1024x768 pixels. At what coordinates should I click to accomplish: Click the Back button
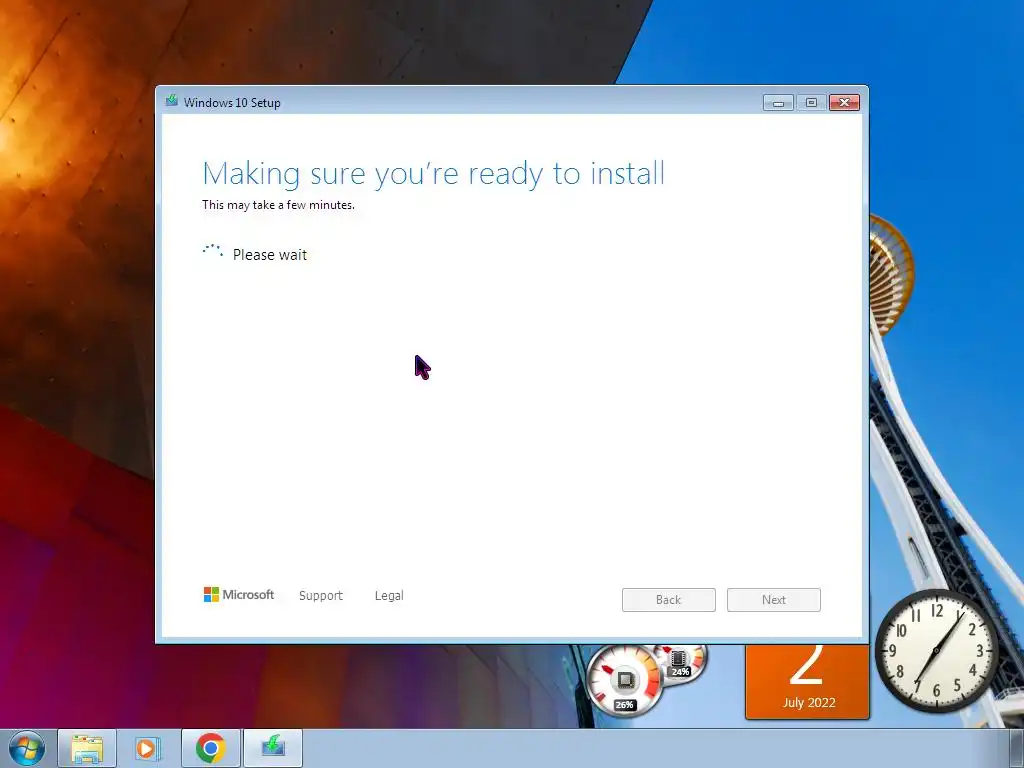coord(669,600)
